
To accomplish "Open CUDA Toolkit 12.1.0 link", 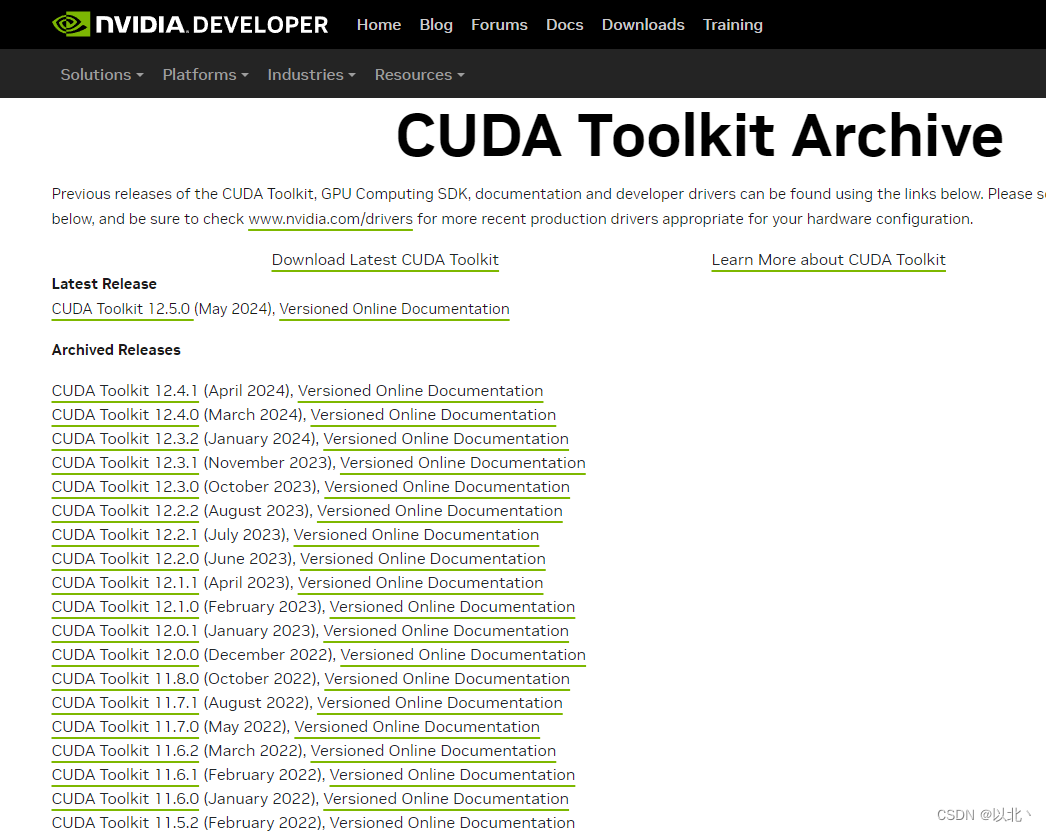I will 125,607.
